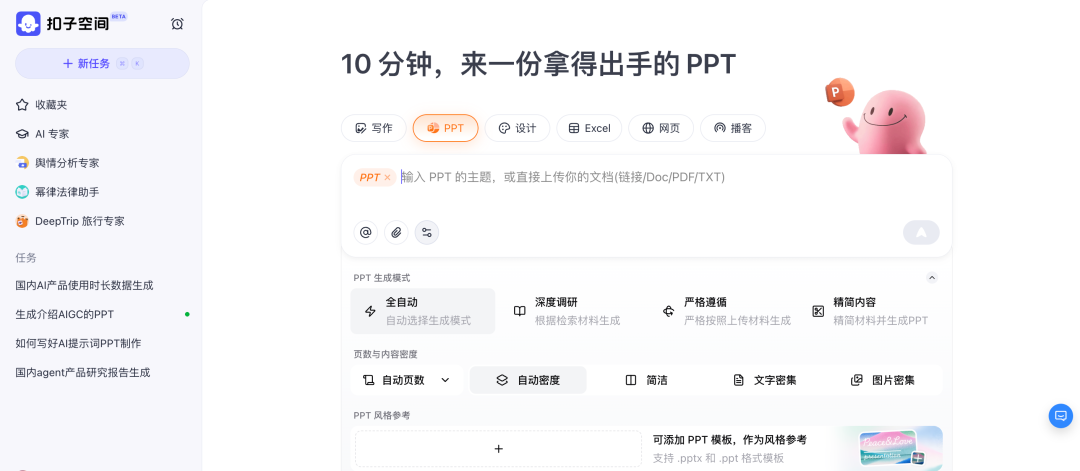Click the paperclip attachment icon
The image size is (1080, 471).
coord(396,233)
